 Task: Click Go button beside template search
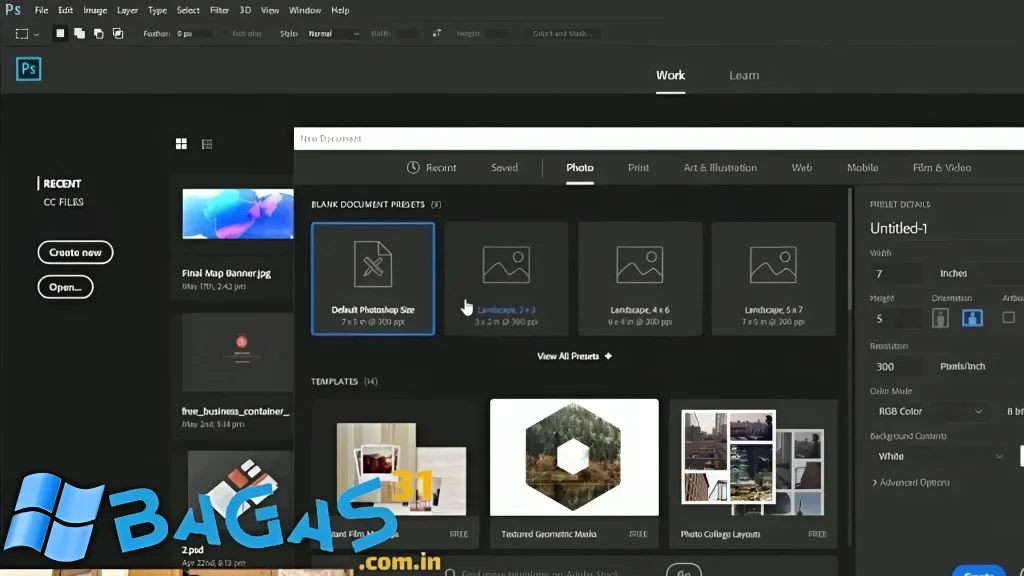tap(684, 570)
